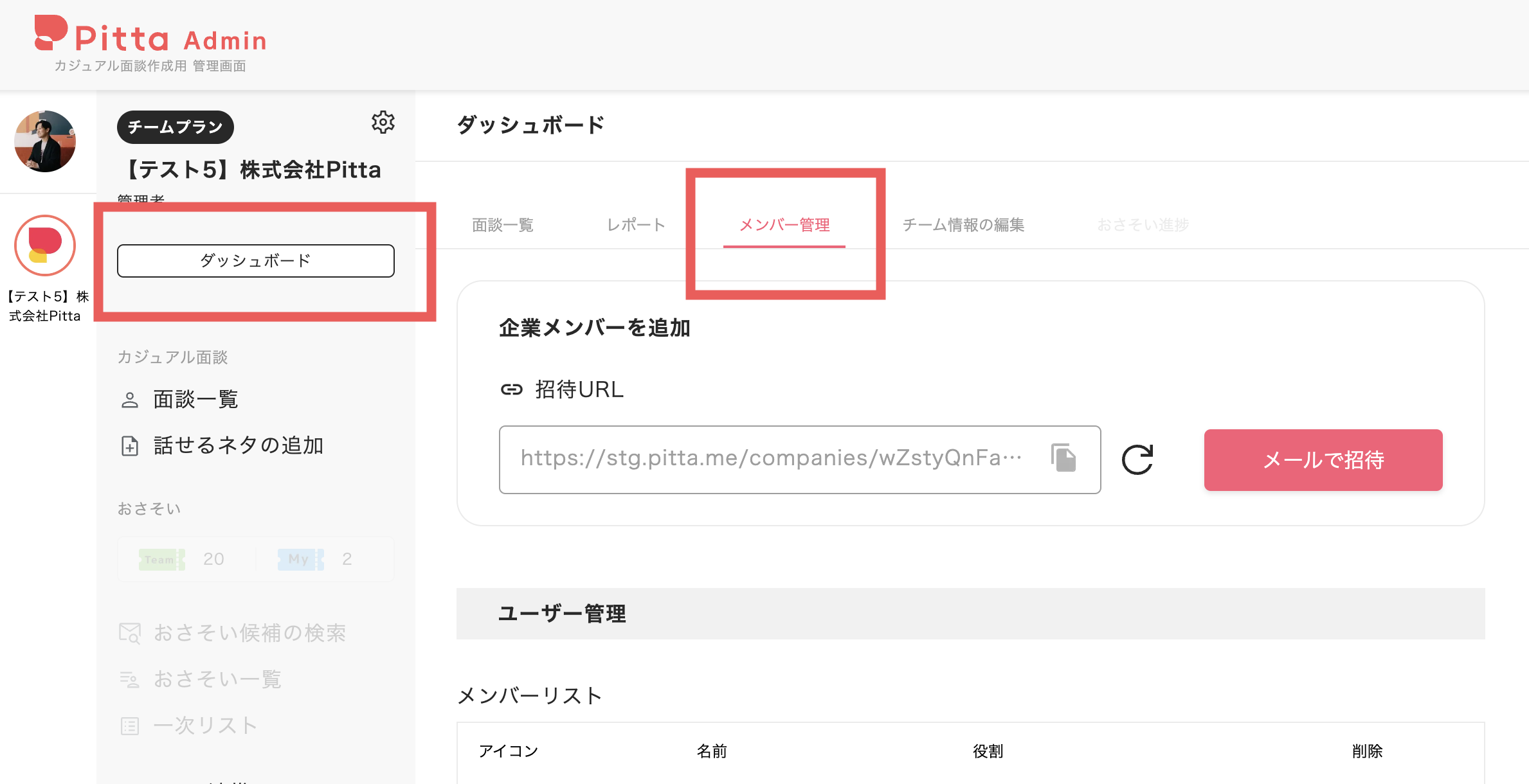Copy the invite URL using the copy icon
The image size is (1529, 784).
1063,458
